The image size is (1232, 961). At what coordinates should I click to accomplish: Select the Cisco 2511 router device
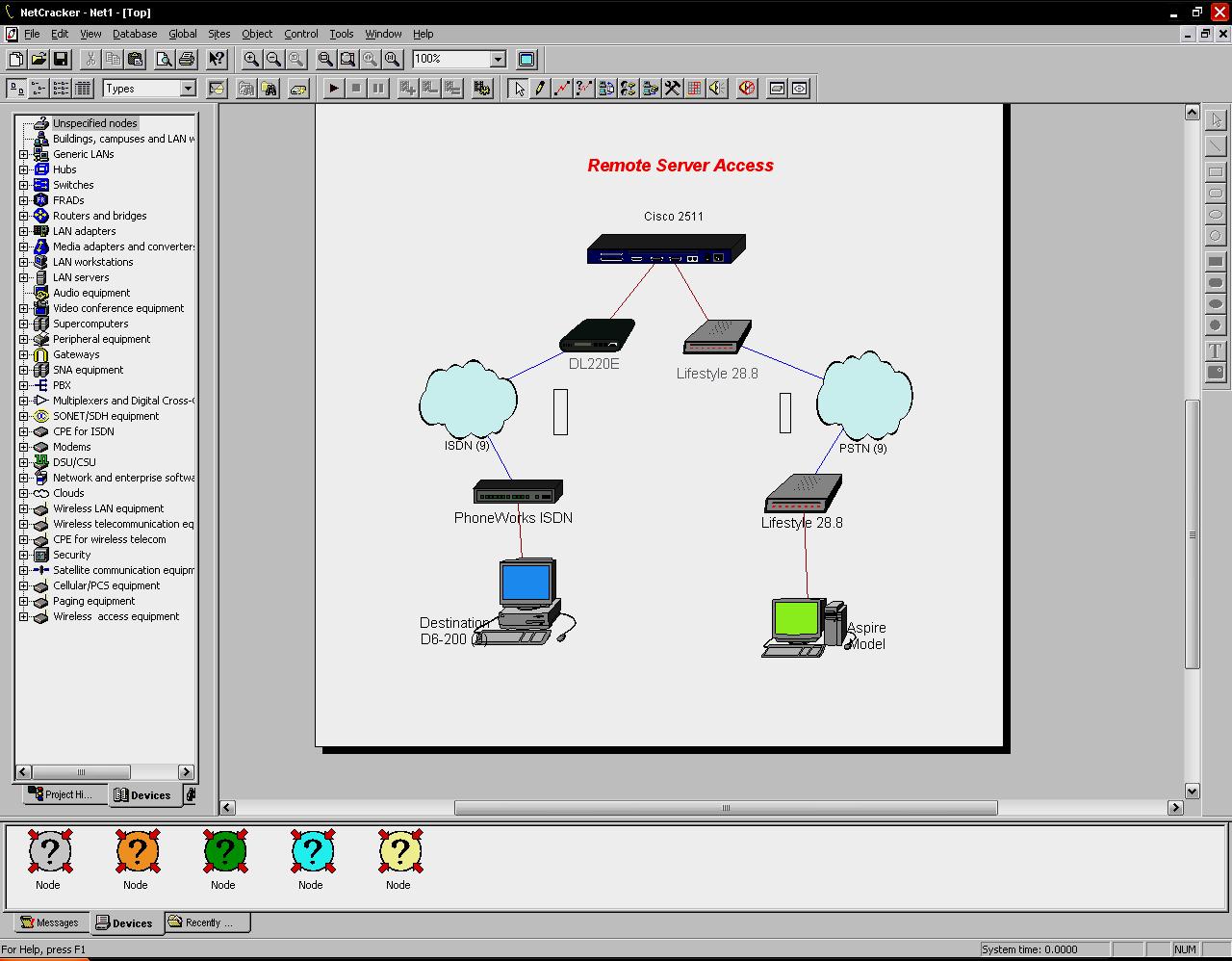coord(666,249)
